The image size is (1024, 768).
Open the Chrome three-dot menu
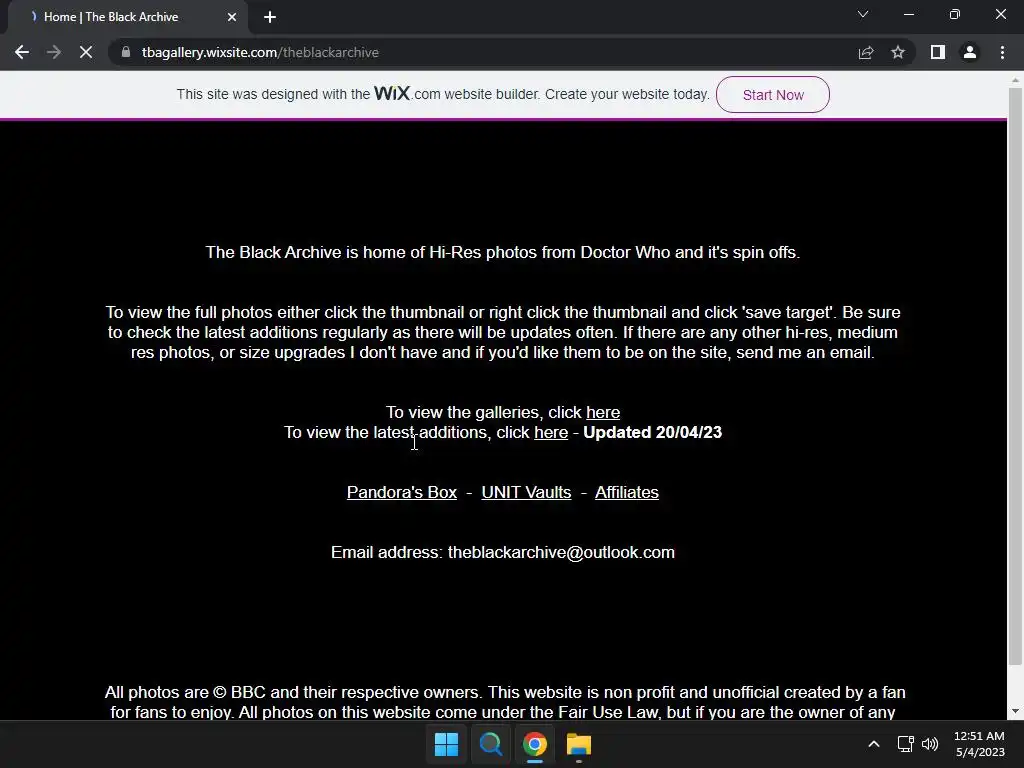(x=1002, y=52)
